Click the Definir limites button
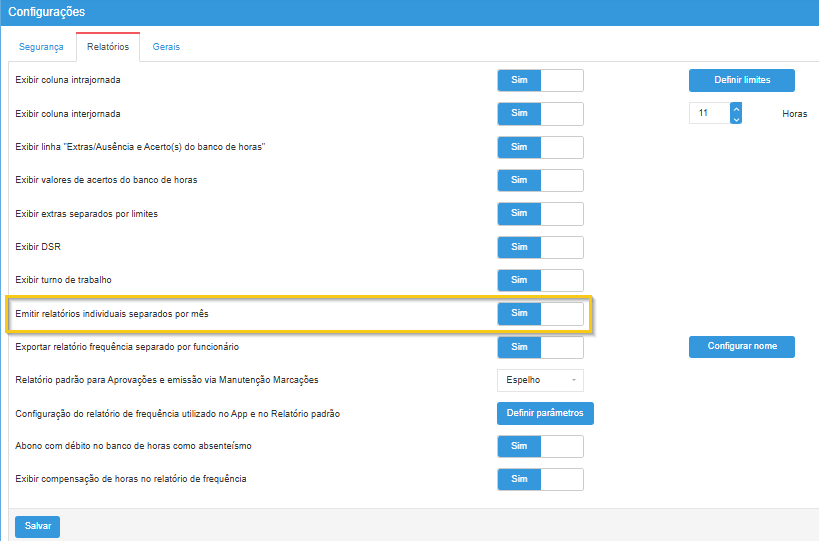Screen dimensions: 819x541 click(x=742, y=80)
